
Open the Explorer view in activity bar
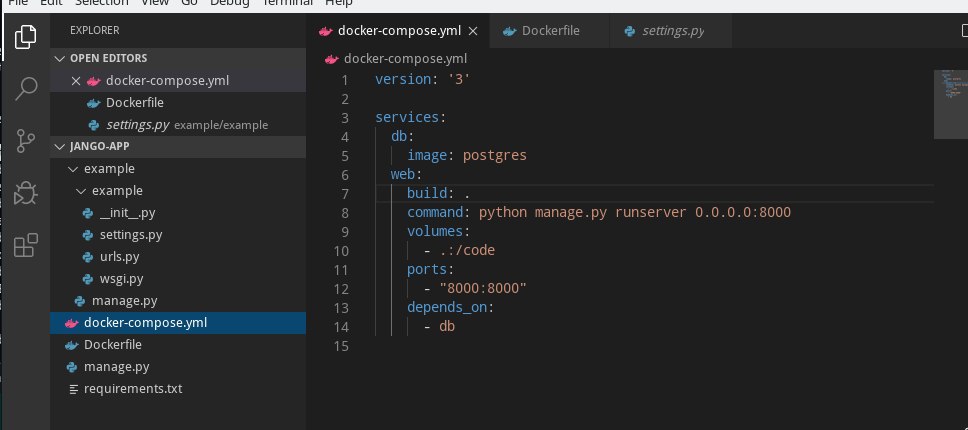pos(25,36)
